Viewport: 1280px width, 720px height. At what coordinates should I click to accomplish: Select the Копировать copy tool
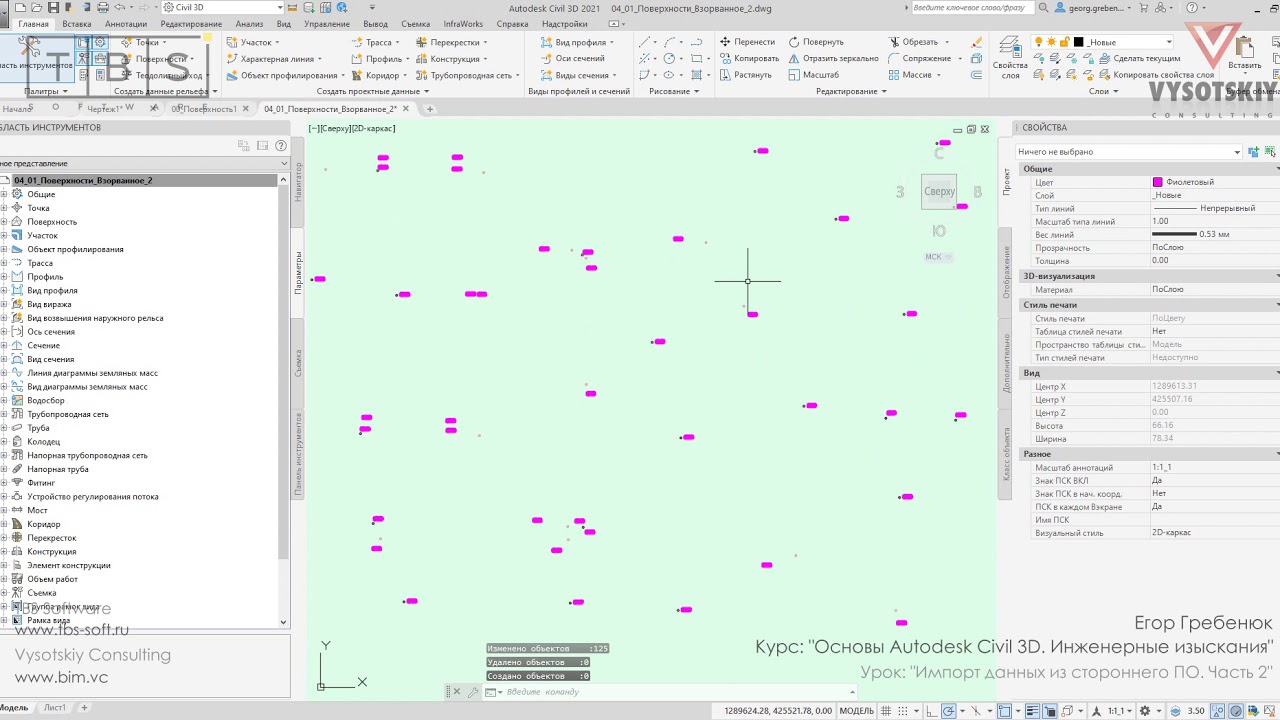click(749, 59)
